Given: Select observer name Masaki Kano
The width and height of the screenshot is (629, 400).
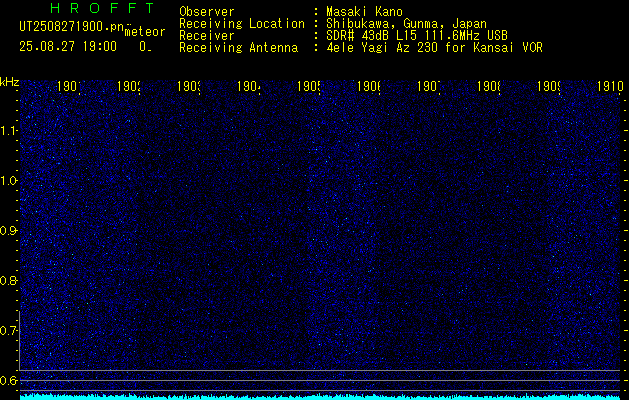Looking at the screenshot, I should click(364, 12).
